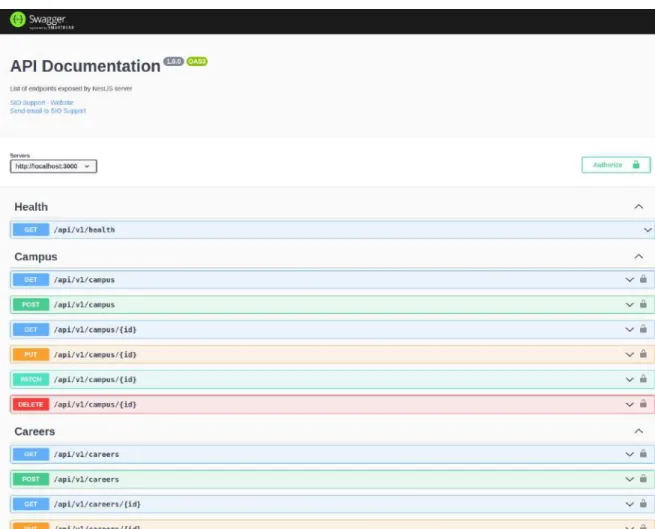Collapse the Careers section chevron
Viewport: 655px width, 529px height.
pyautogui.click(x=639, y=431)
